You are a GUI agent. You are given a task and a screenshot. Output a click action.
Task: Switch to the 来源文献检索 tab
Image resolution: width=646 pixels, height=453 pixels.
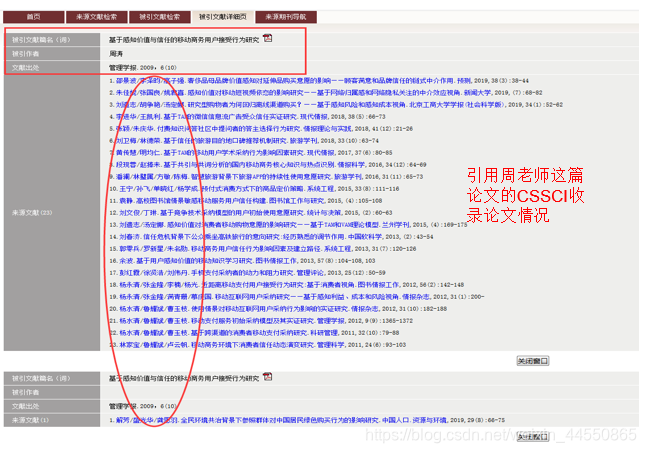[96, 17]
